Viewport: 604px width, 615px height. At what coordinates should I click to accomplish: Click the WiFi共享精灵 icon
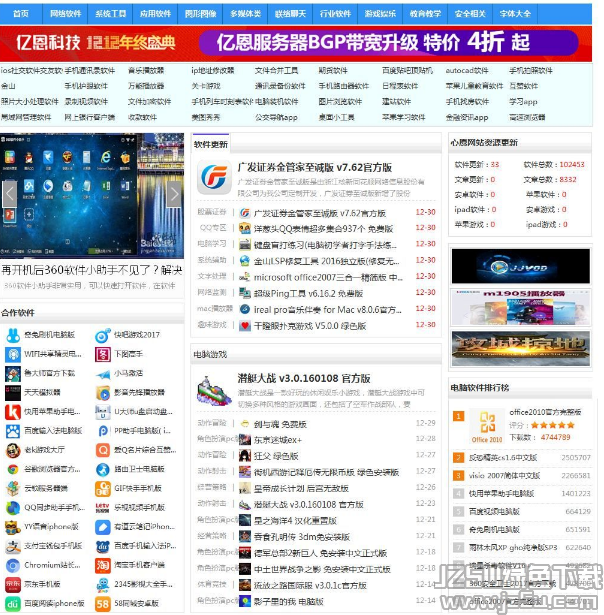(x=13, y=354)
